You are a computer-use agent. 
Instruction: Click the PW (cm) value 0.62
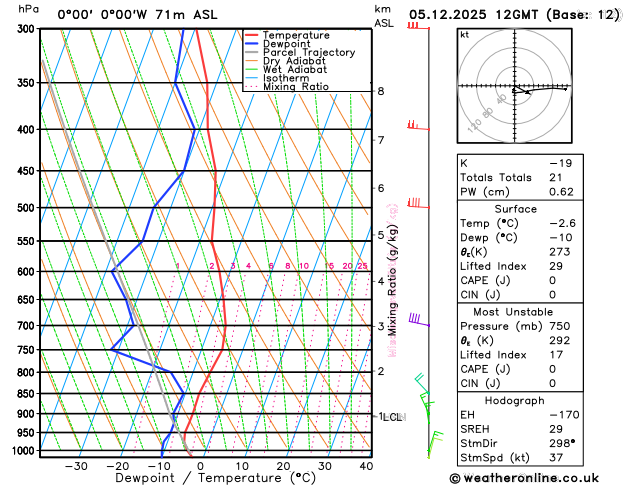[x=561, y=192]
